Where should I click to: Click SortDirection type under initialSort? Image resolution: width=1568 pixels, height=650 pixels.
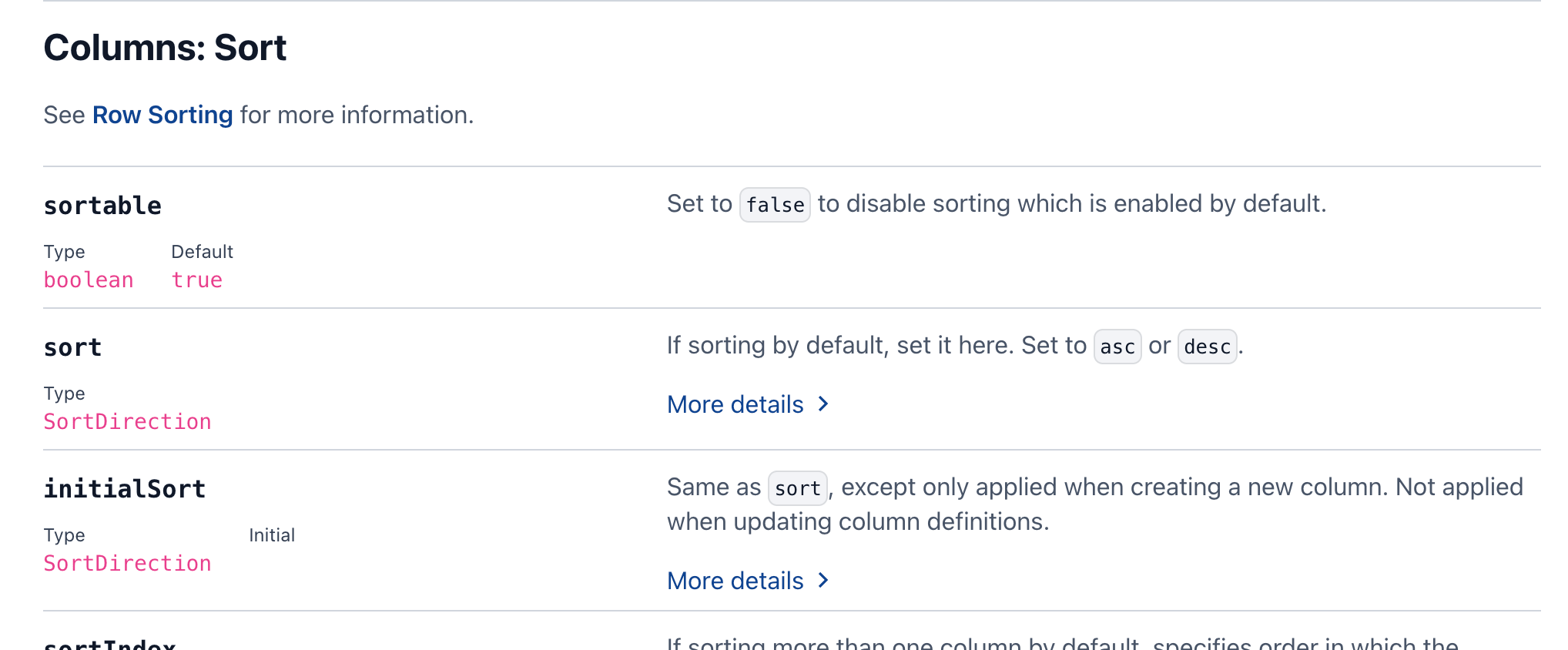127,564
